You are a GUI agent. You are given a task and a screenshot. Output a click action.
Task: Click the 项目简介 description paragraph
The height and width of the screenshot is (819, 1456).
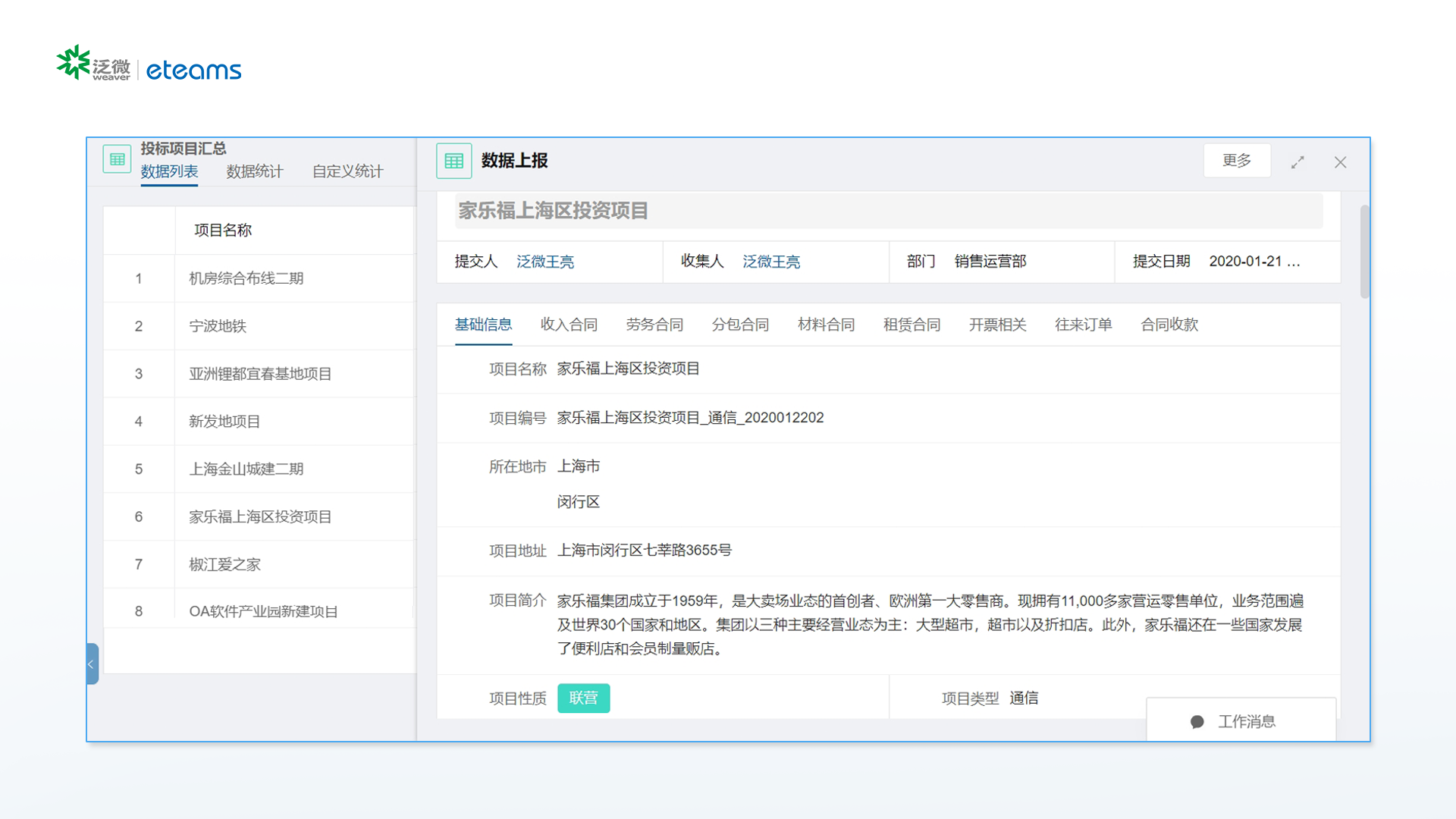coord(930,625)
